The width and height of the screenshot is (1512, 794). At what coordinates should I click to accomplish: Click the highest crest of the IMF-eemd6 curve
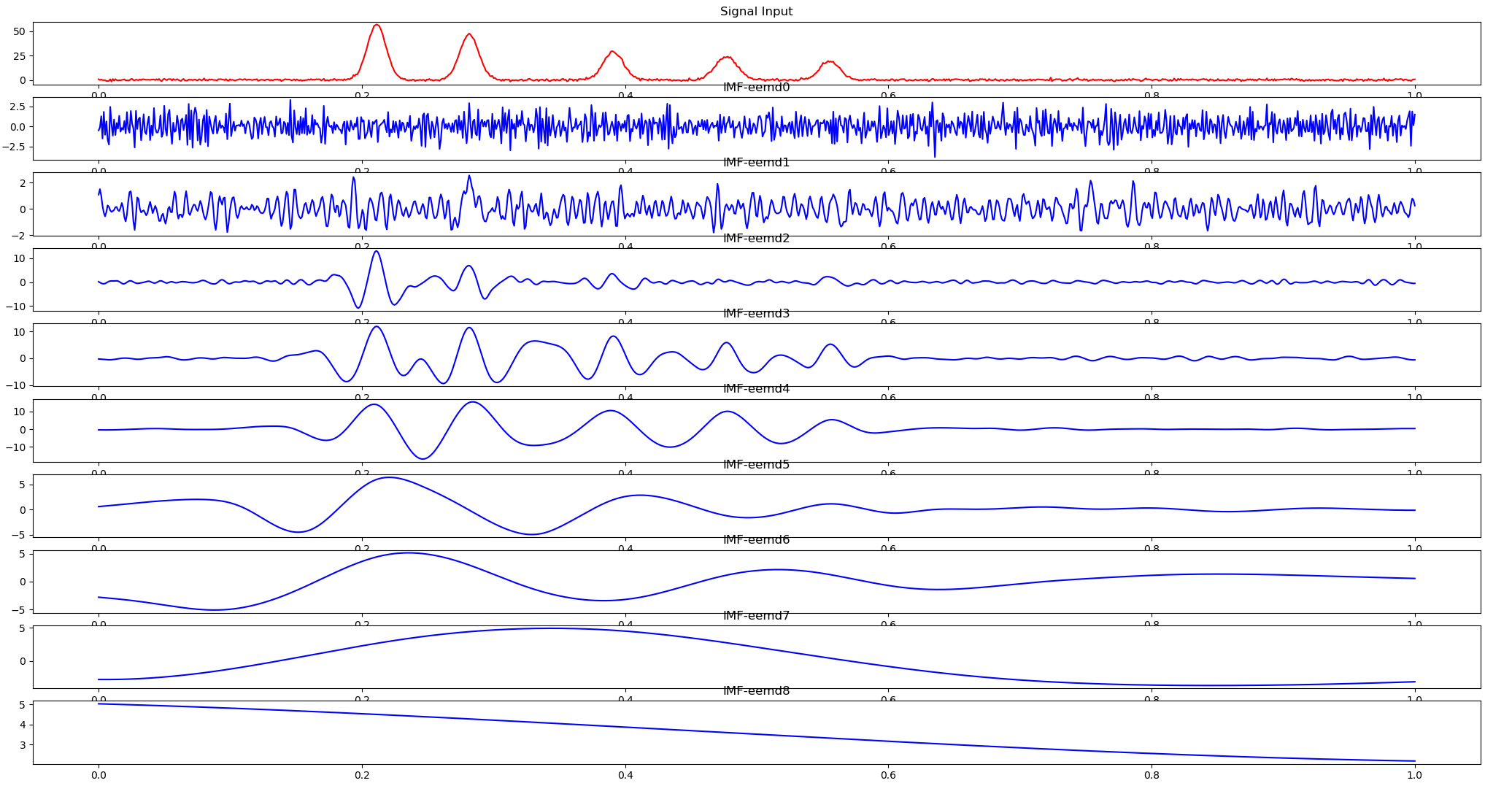[407, 553]
